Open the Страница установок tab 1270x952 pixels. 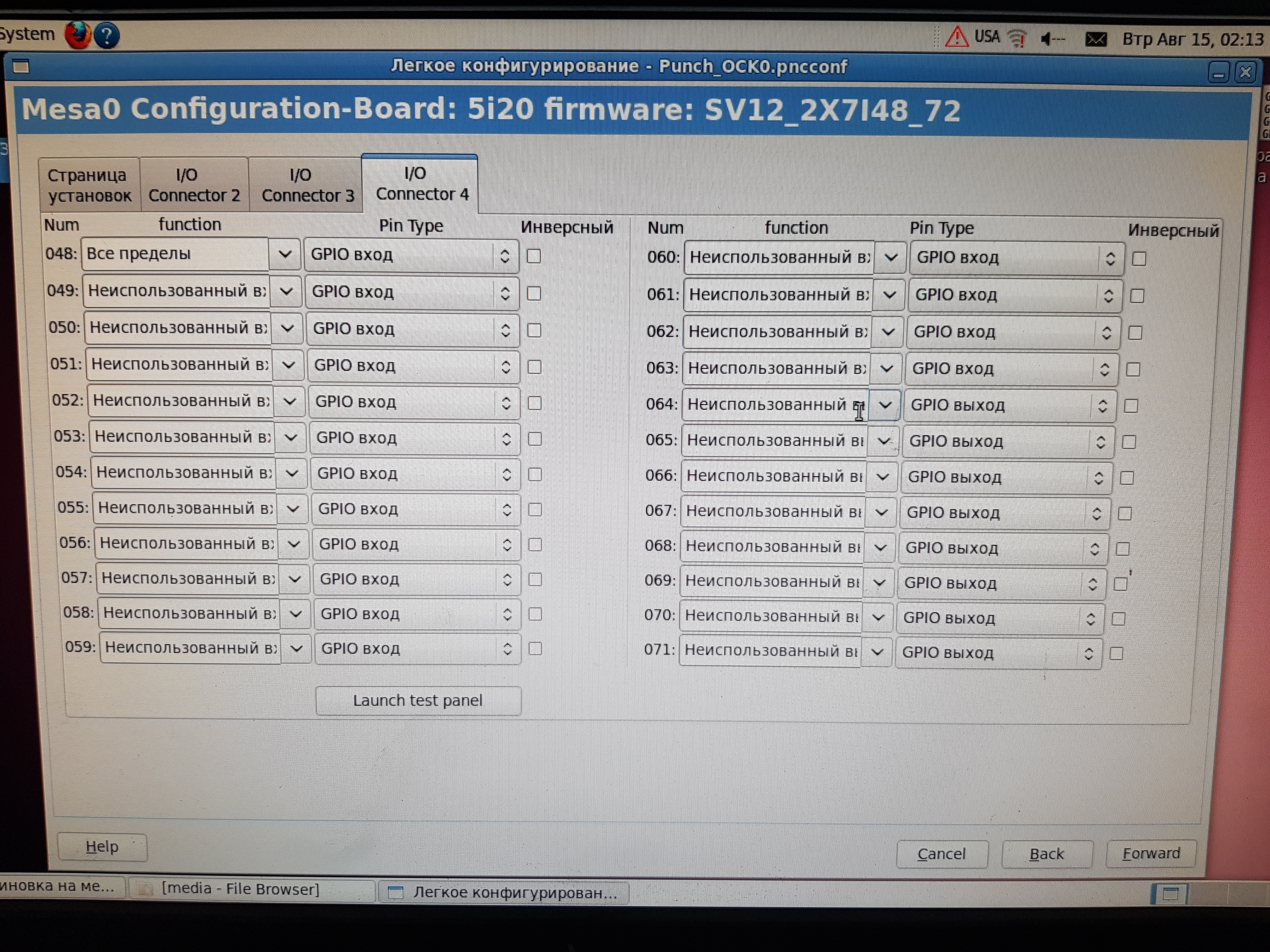click(89, 185)
